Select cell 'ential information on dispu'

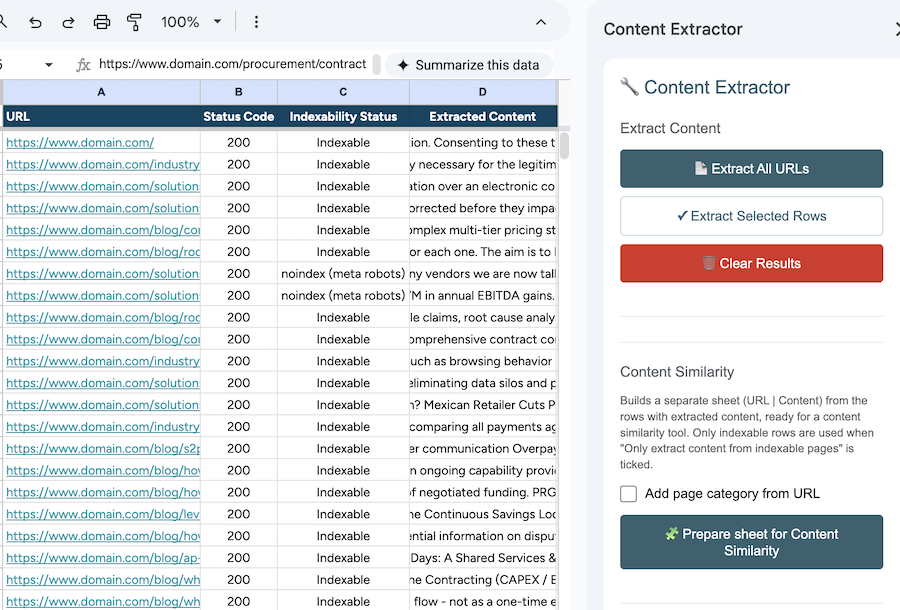(483, 536)
